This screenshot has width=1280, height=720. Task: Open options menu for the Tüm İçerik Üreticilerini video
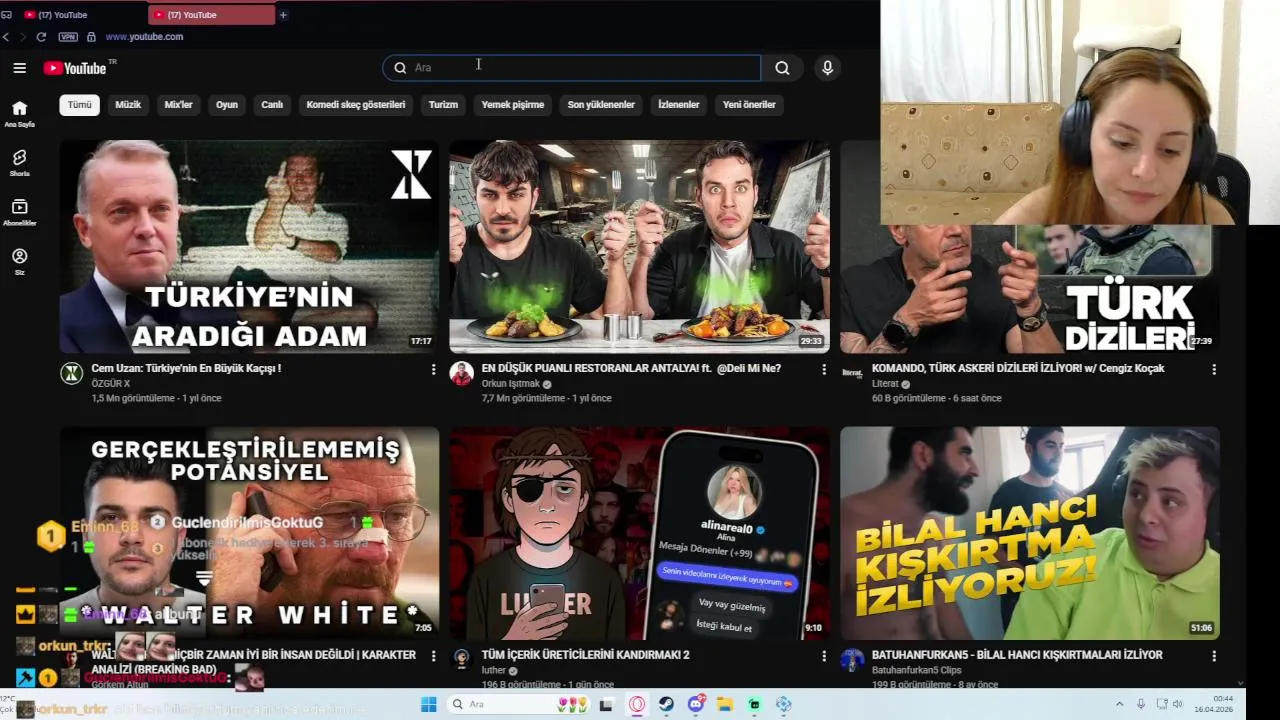click(x=824, y=656)
